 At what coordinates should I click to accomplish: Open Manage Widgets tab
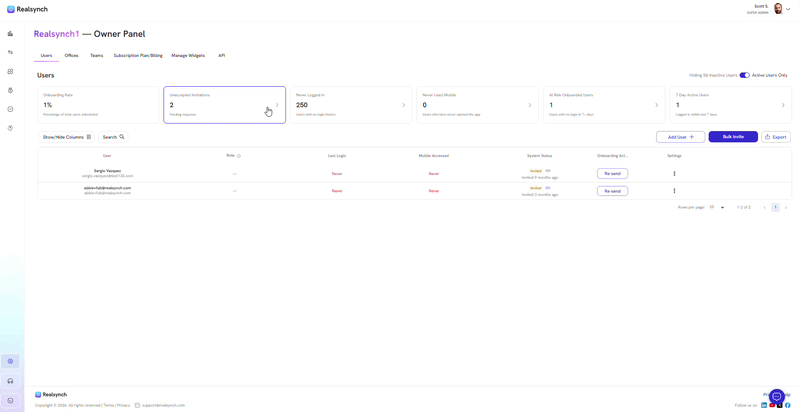pos(188,56)
